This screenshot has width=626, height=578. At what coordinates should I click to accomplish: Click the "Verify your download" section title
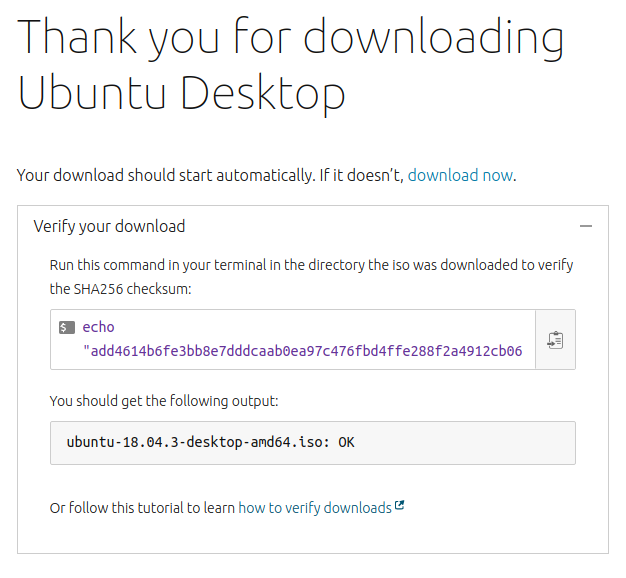tap(109, 226)
